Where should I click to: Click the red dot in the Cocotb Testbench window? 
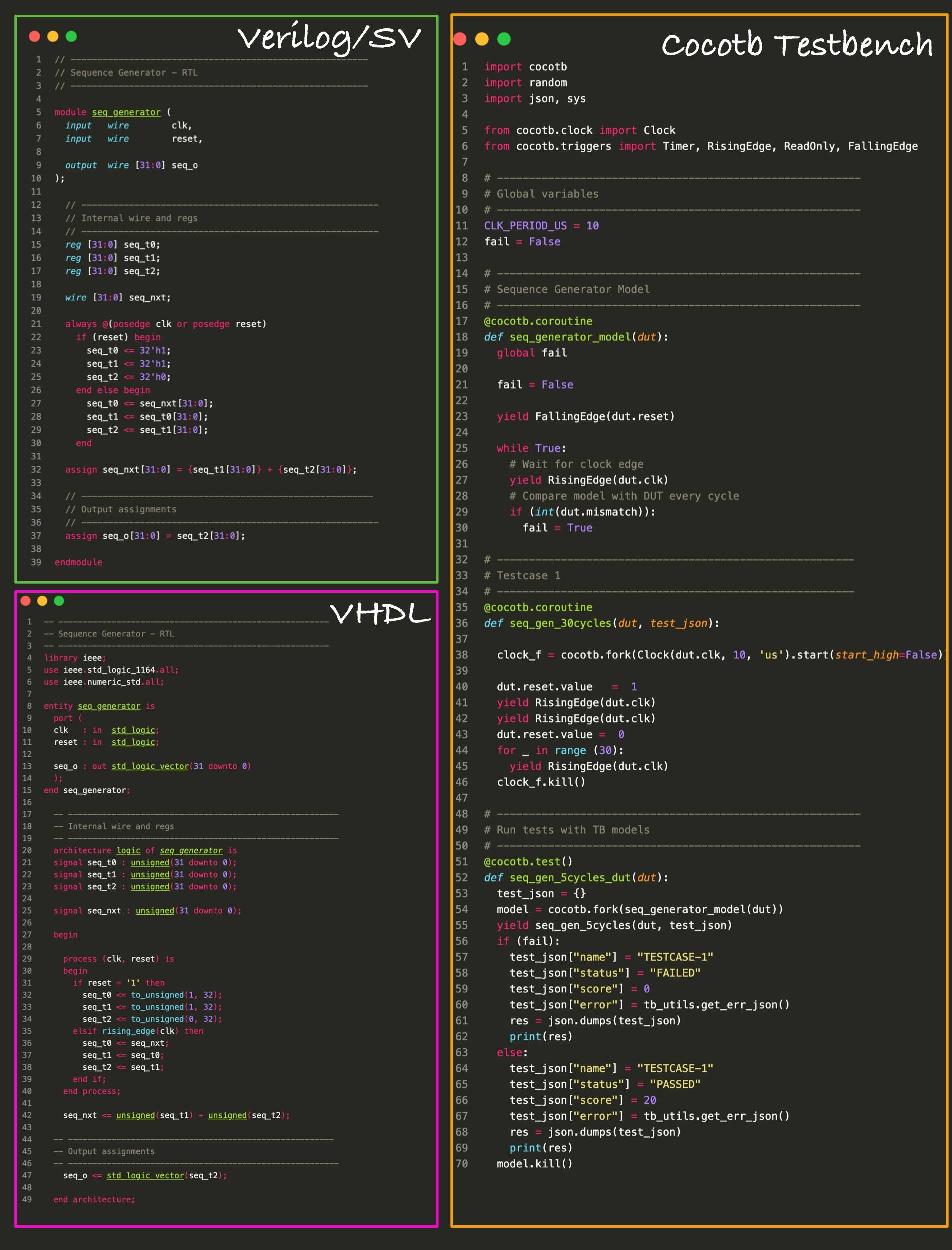pyautogui.click(x=460, y=39)
